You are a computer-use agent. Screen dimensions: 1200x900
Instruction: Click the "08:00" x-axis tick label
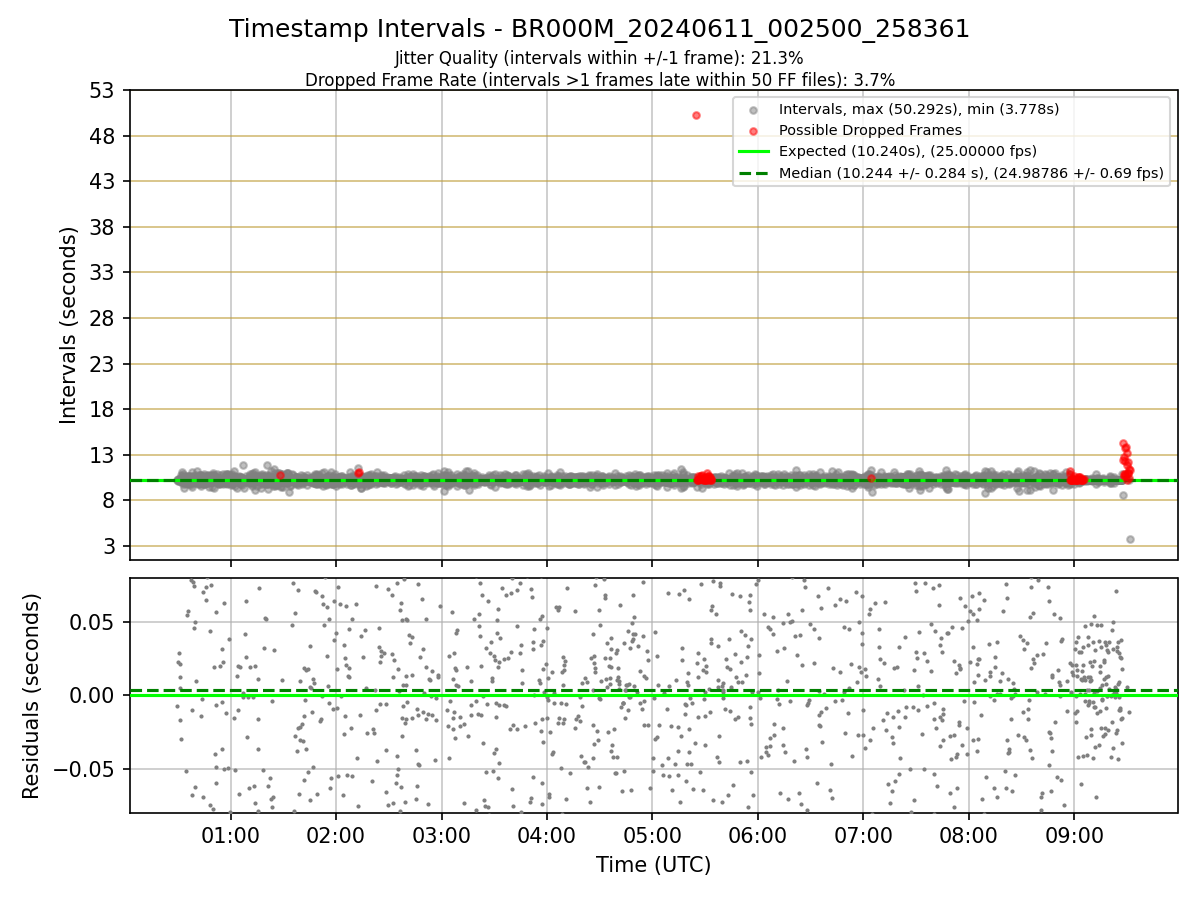(x=969, y=835)
